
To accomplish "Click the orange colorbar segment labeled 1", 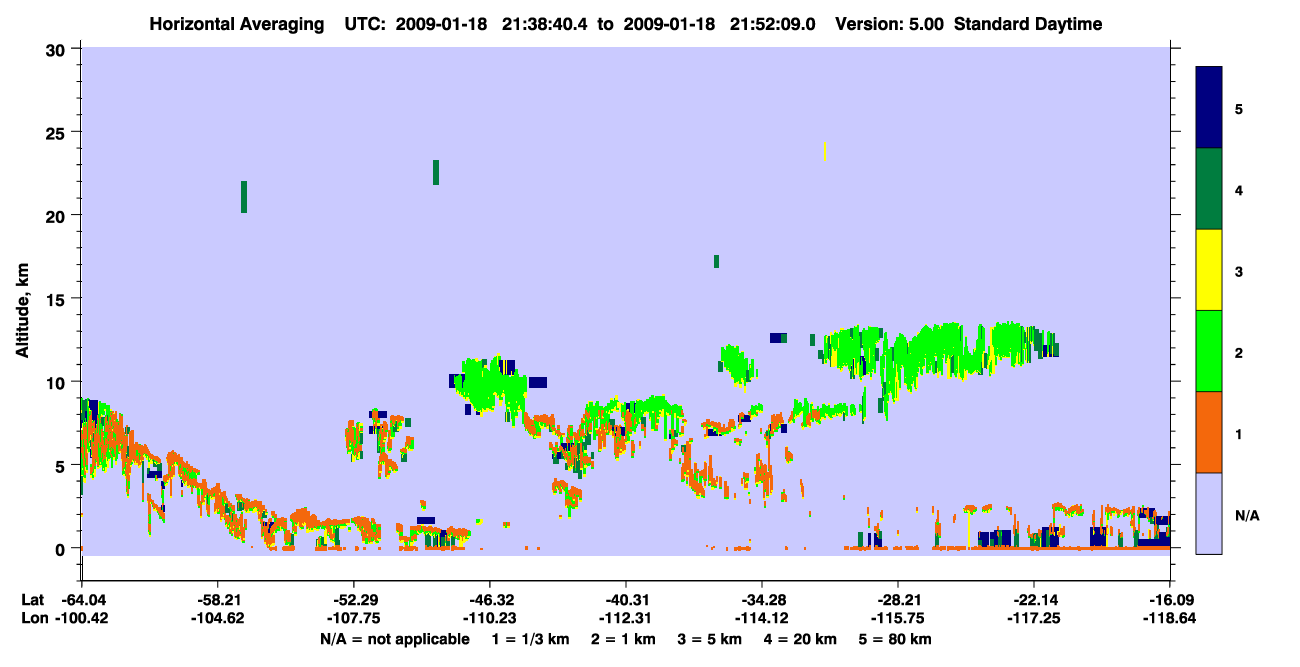I will click(x=1209, y=432).
